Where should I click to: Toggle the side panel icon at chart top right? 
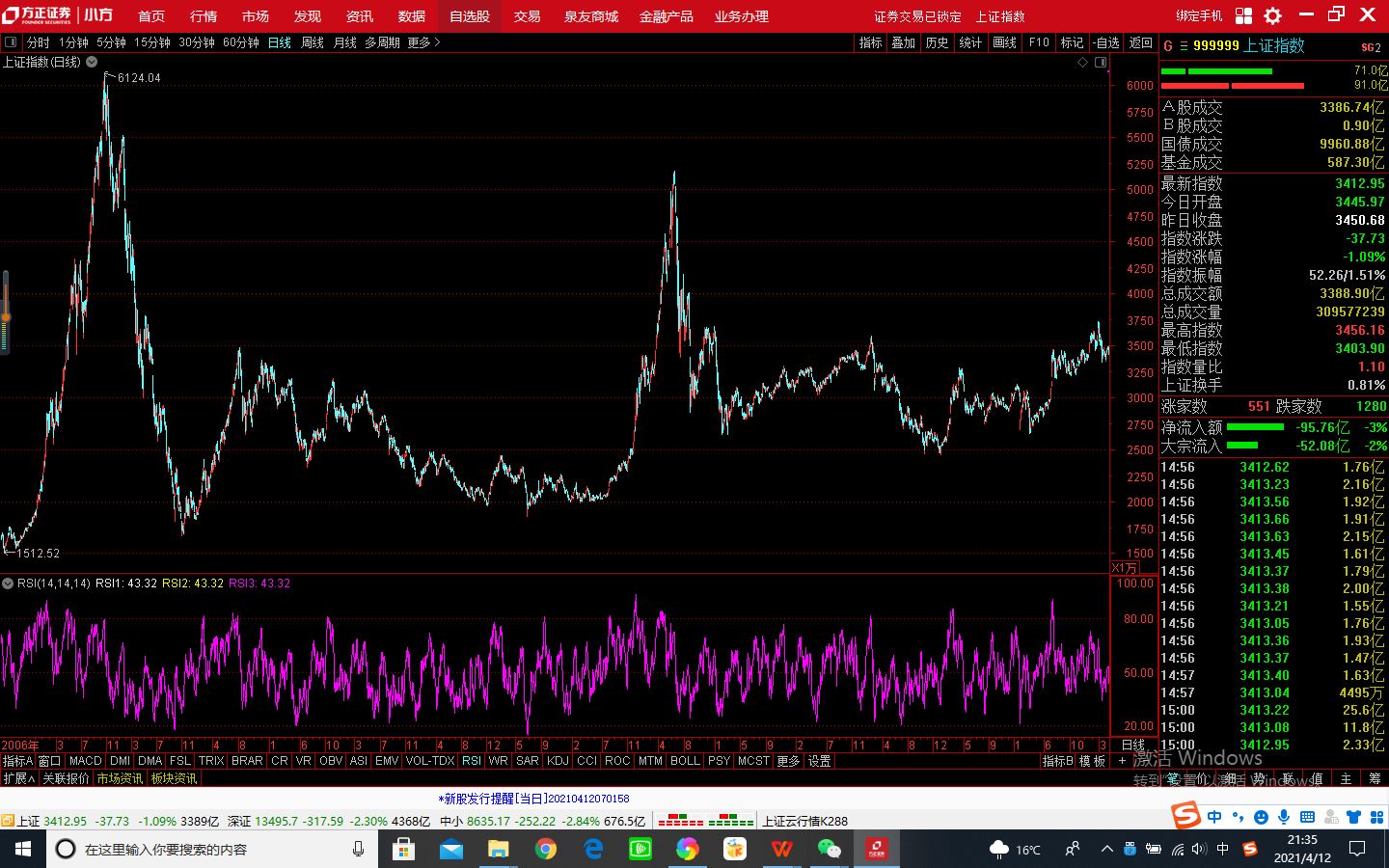click(1101, 62)
